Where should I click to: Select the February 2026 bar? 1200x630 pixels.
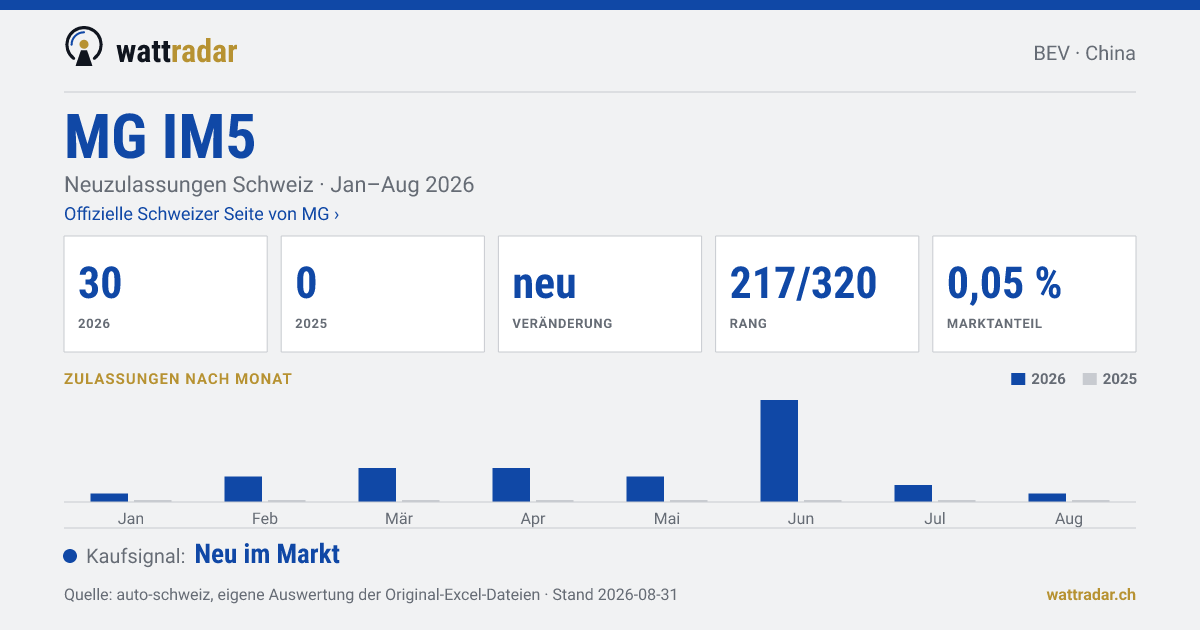point(243,489)
